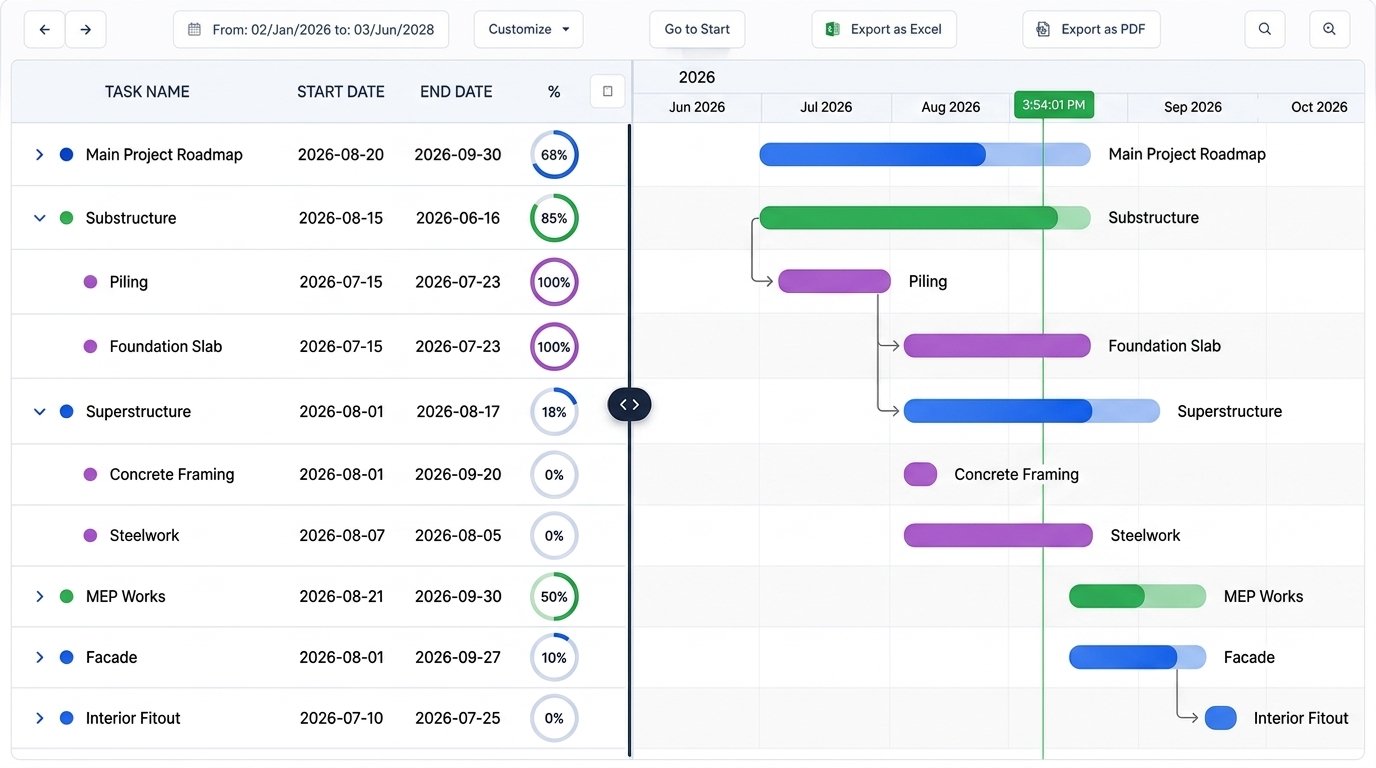1376x768 pixels.
Task: Click the blue dot beside Superstructure
Action: pyautogui.click(x=67, y=412)
